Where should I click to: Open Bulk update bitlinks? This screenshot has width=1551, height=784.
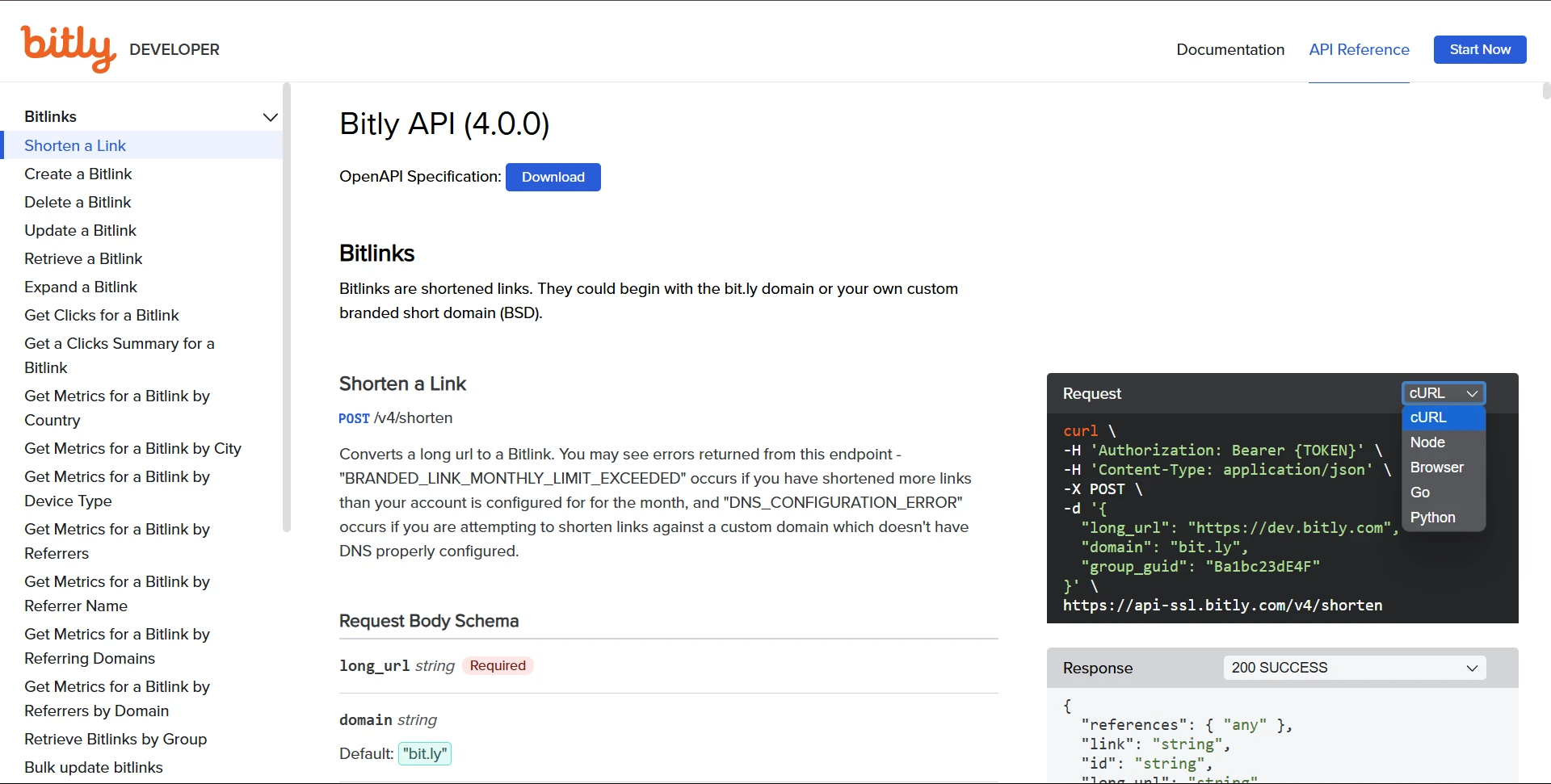95,767
